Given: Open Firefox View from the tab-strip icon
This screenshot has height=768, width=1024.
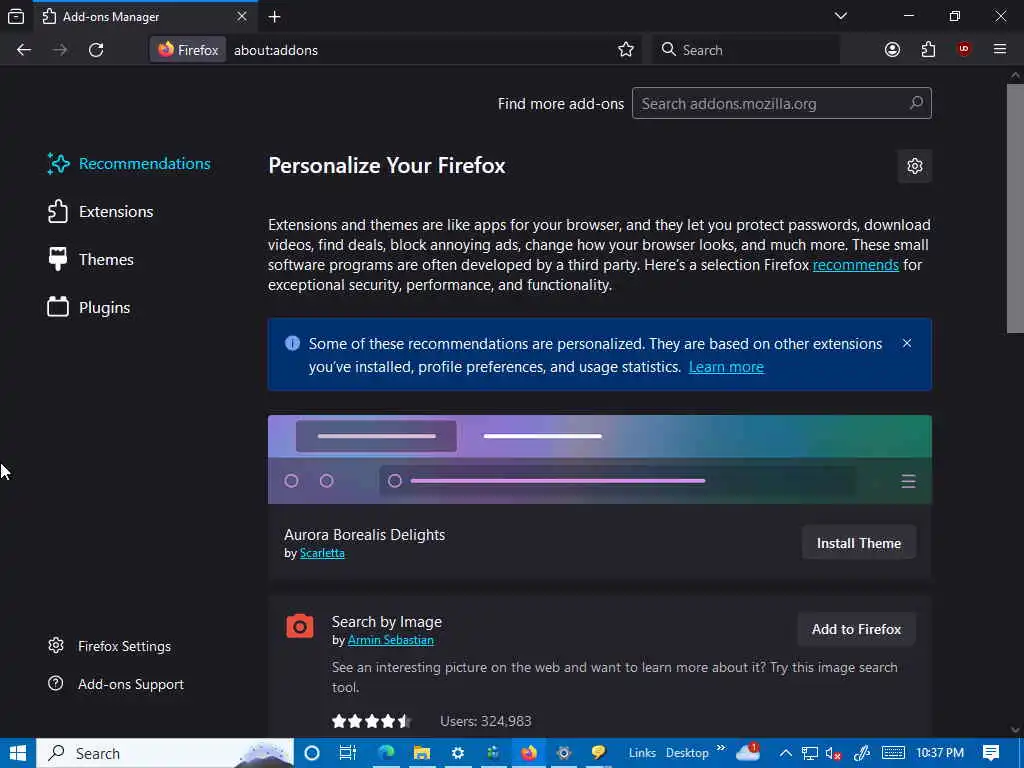Looking at the screenshot, I should coord(16,16).
